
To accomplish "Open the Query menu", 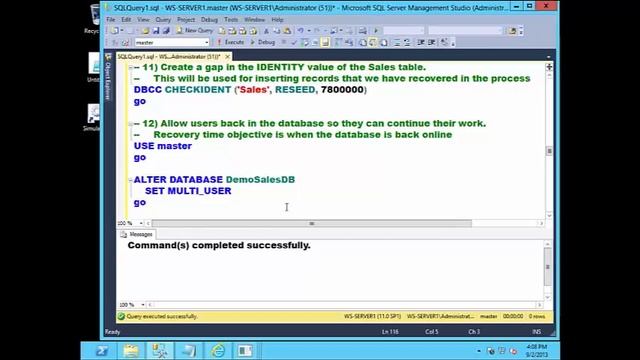I will (x=163, y=20).
